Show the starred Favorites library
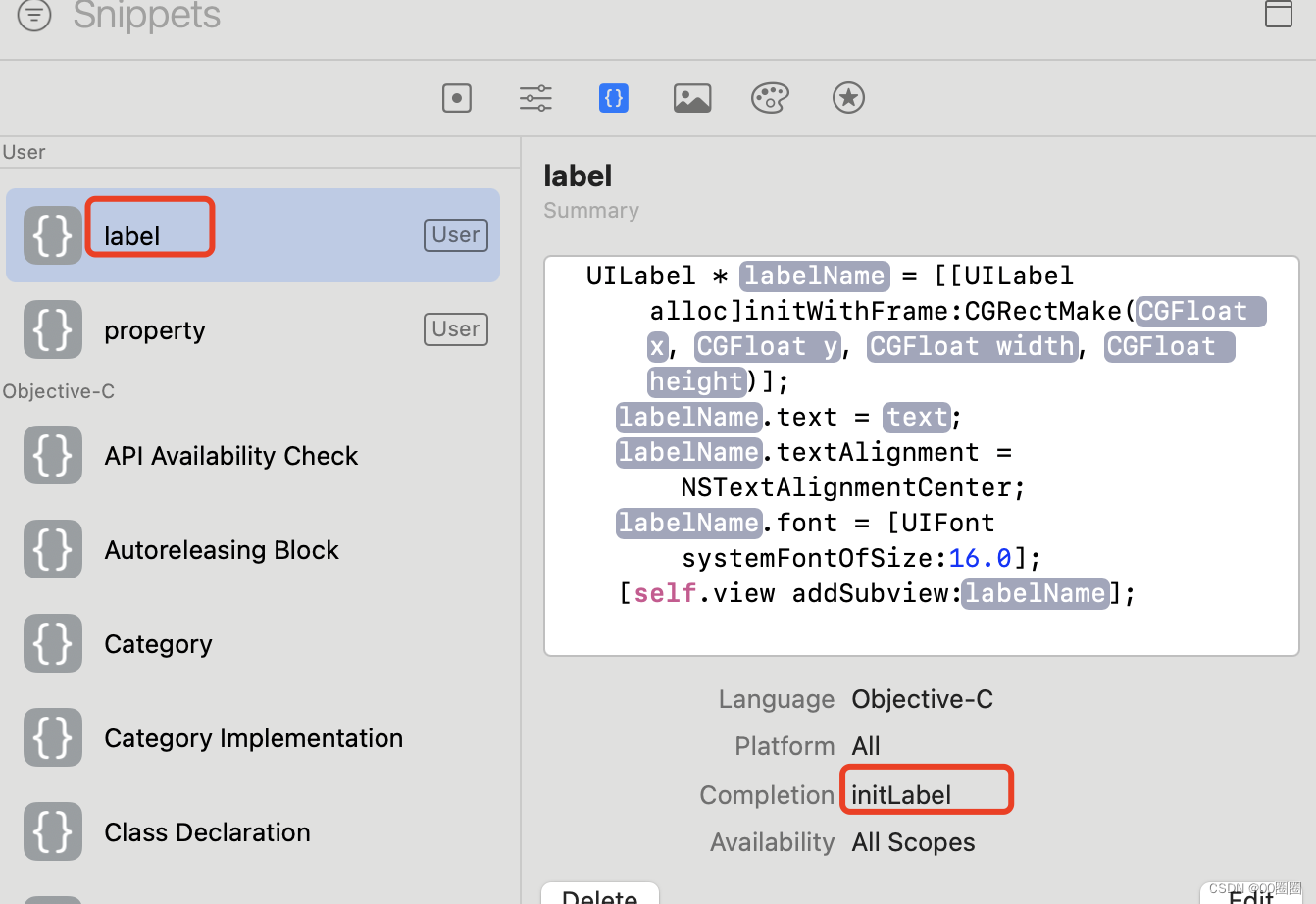The width and height of the screenshot is (1316, 904). tap(848, 97)
